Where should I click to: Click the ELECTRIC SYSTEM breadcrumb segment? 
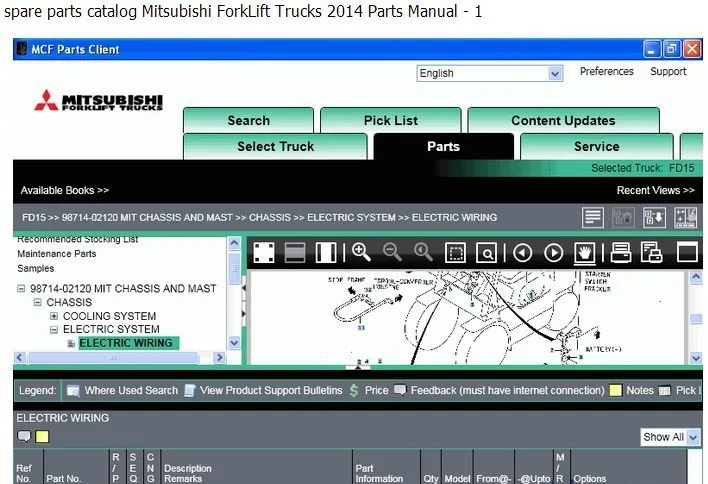pyautogui.click(x=351, y=218)
